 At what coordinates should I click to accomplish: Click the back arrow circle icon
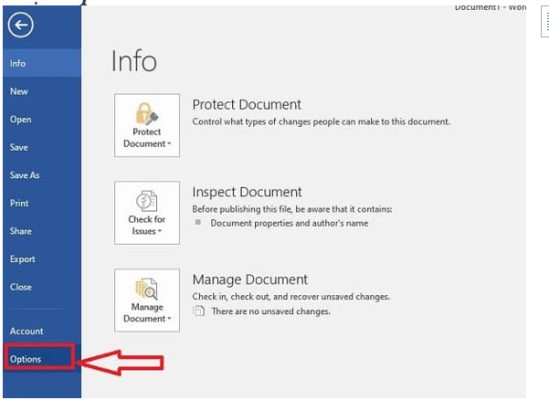(x=21, y=25)
